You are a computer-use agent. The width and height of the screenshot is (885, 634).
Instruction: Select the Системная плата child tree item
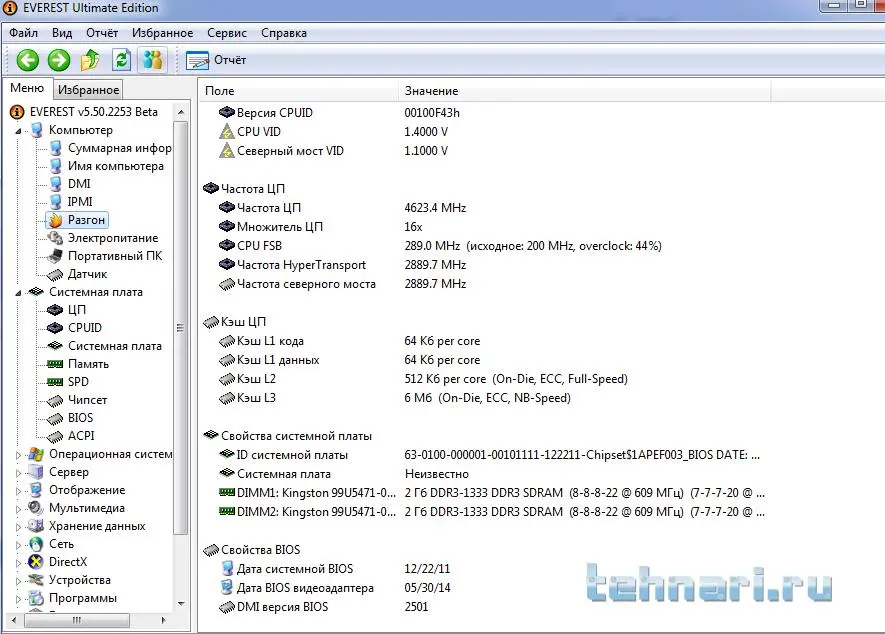point(105,346)
